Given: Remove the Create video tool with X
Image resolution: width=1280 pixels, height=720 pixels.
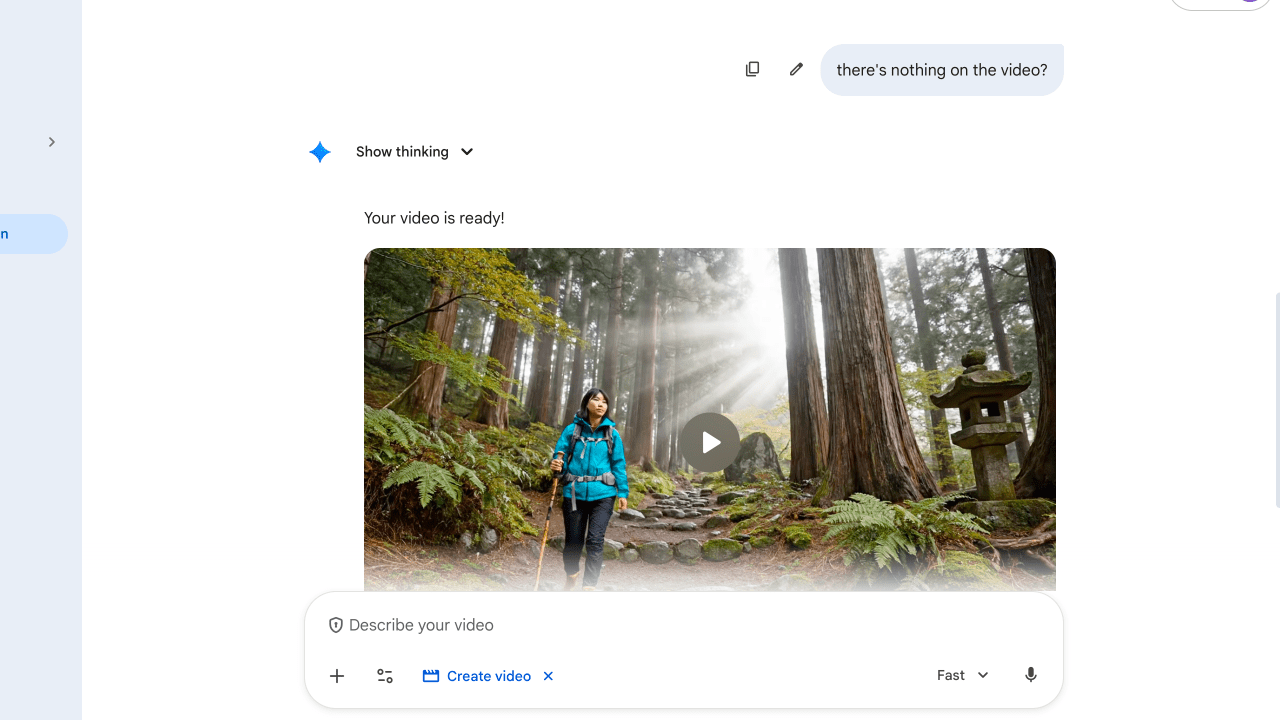Looking at the screenshot, I should coord(548,676).
